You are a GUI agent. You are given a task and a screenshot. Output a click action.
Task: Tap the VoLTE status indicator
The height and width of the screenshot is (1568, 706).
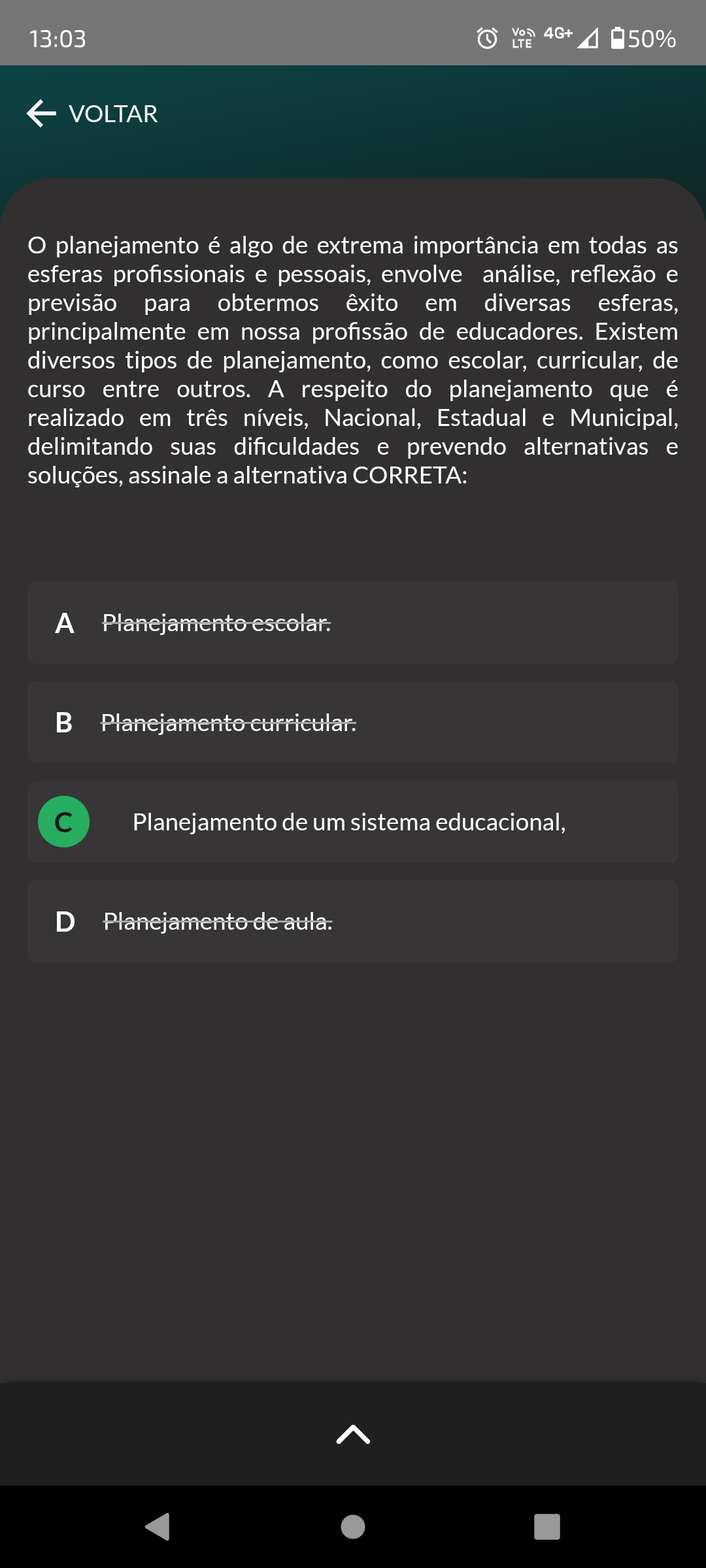[523, 39]
